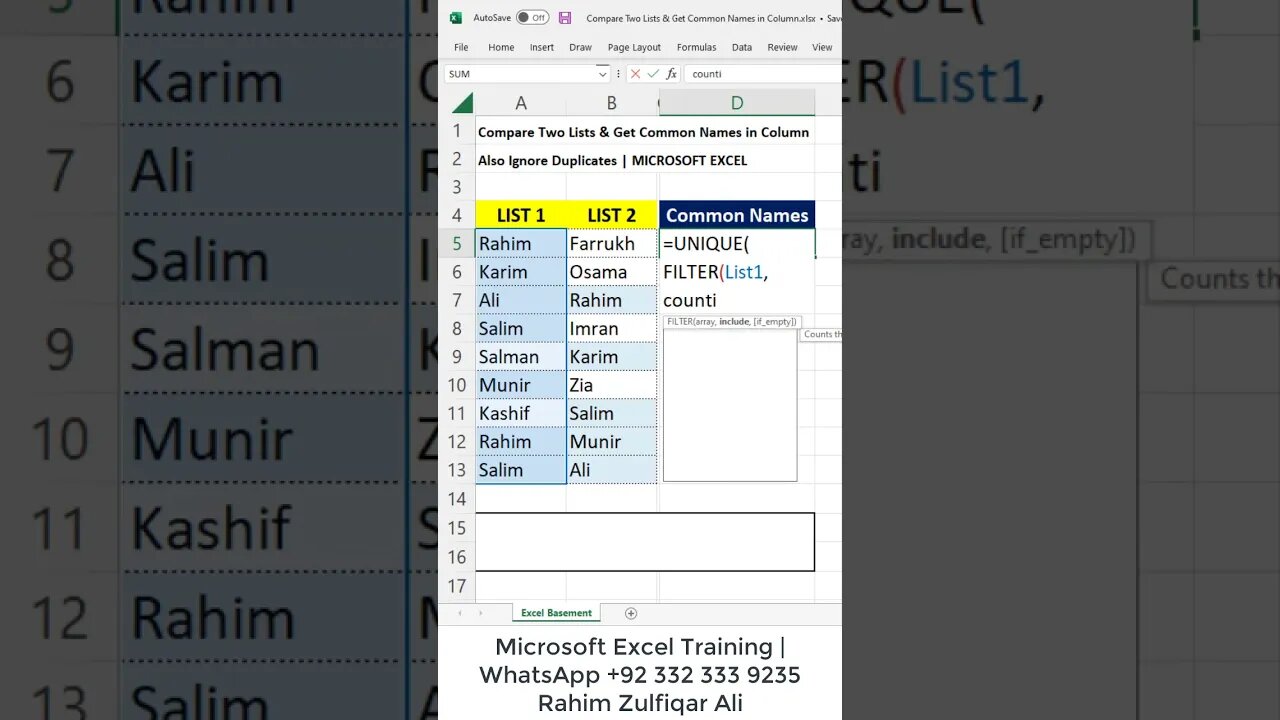Select the Excel Basement sheet tab
This screenshot has height=720, width=1280.
tap(556, 613)
